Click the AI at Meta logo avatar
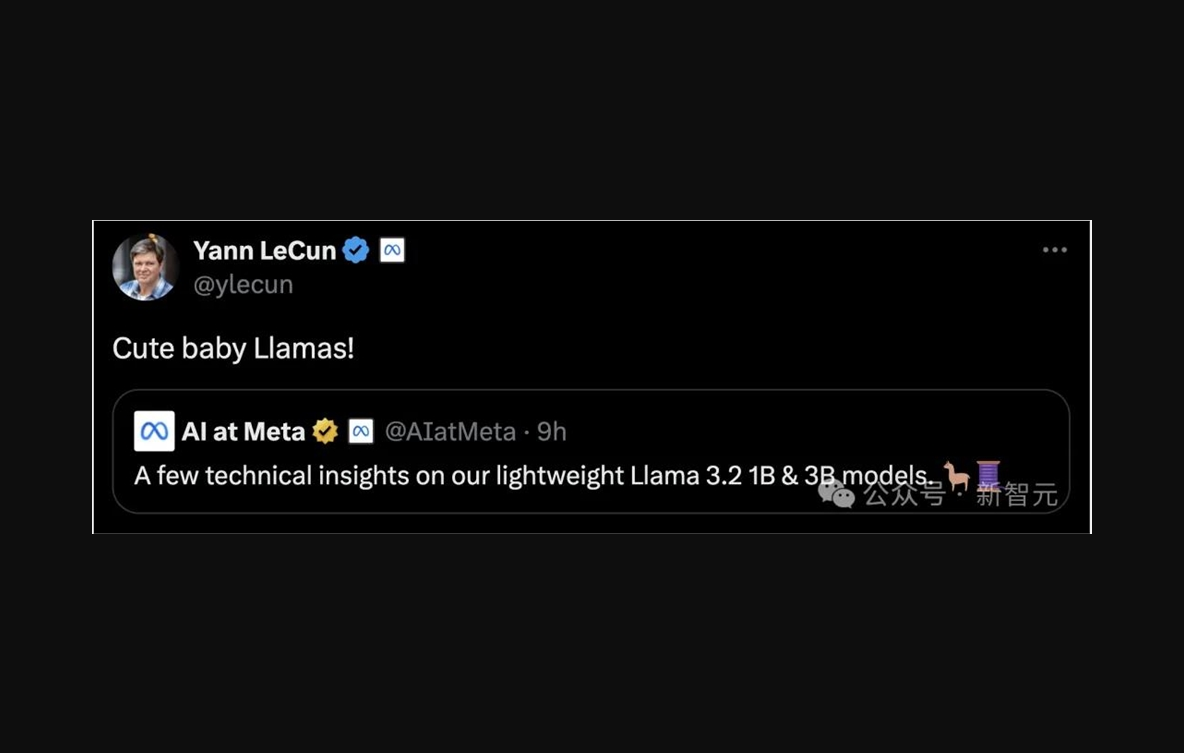Viewport: 1184px width, 753px height. (x=154, y=431)
